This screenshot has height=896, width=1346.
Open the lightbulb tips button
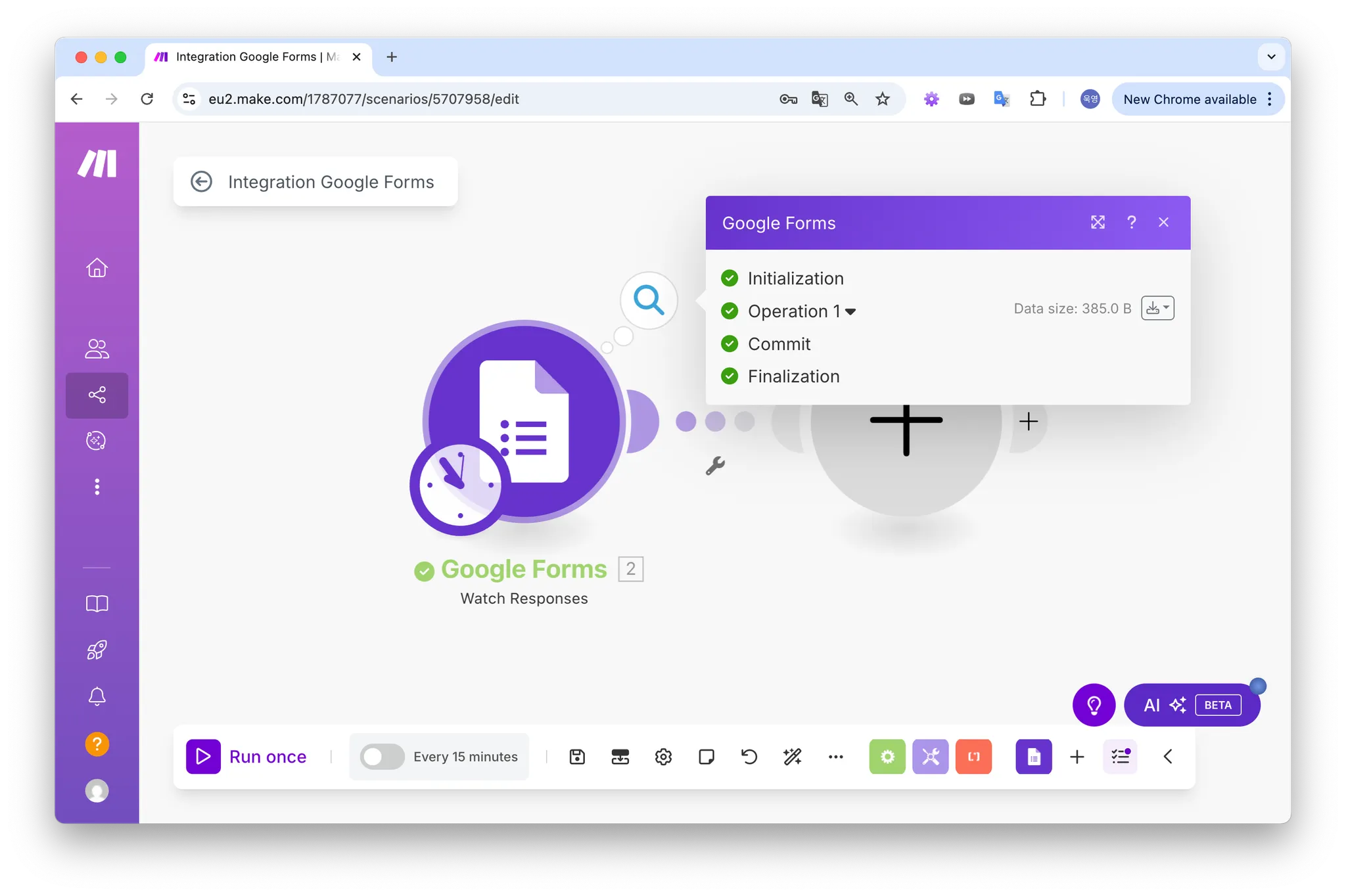(x=1094, y=705)
